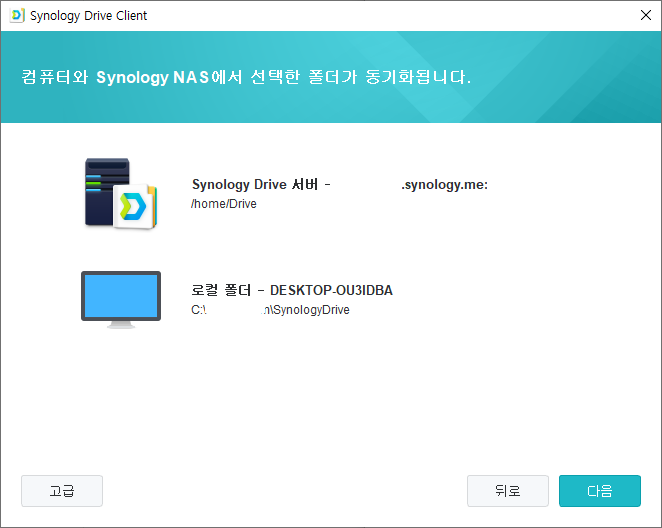662x528 pixels.
Task: Click the DESKTOP-OU3IDBA local folder label
Action: (292, 290)
